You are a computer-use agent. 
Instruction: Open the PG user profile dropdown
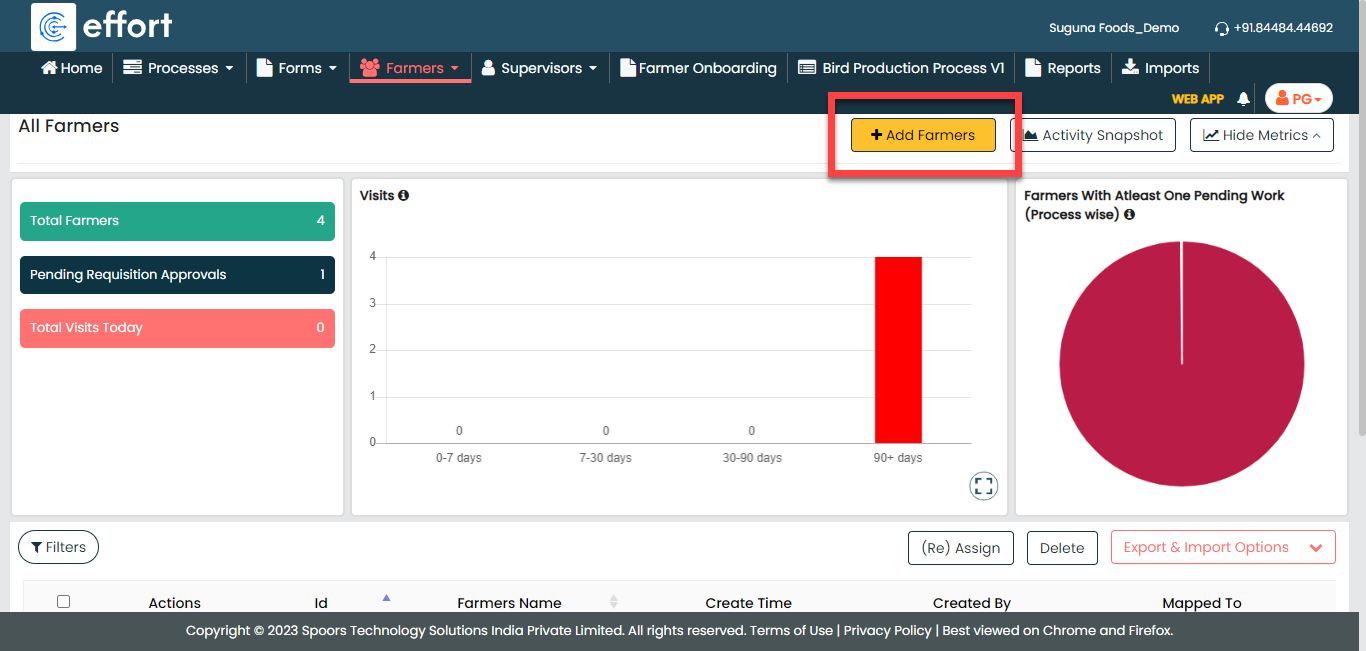pyautogui.click(x=1298, y=99)
